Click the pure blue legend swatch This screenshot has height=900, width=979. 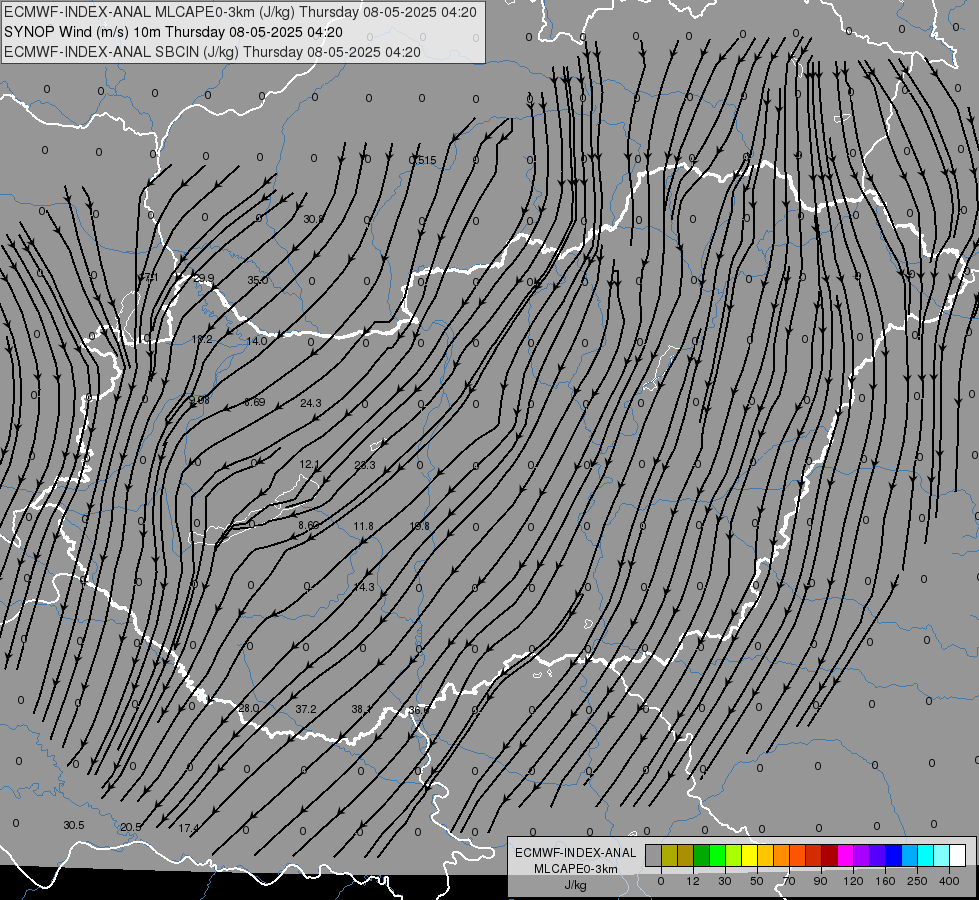(x=893, y=856)
